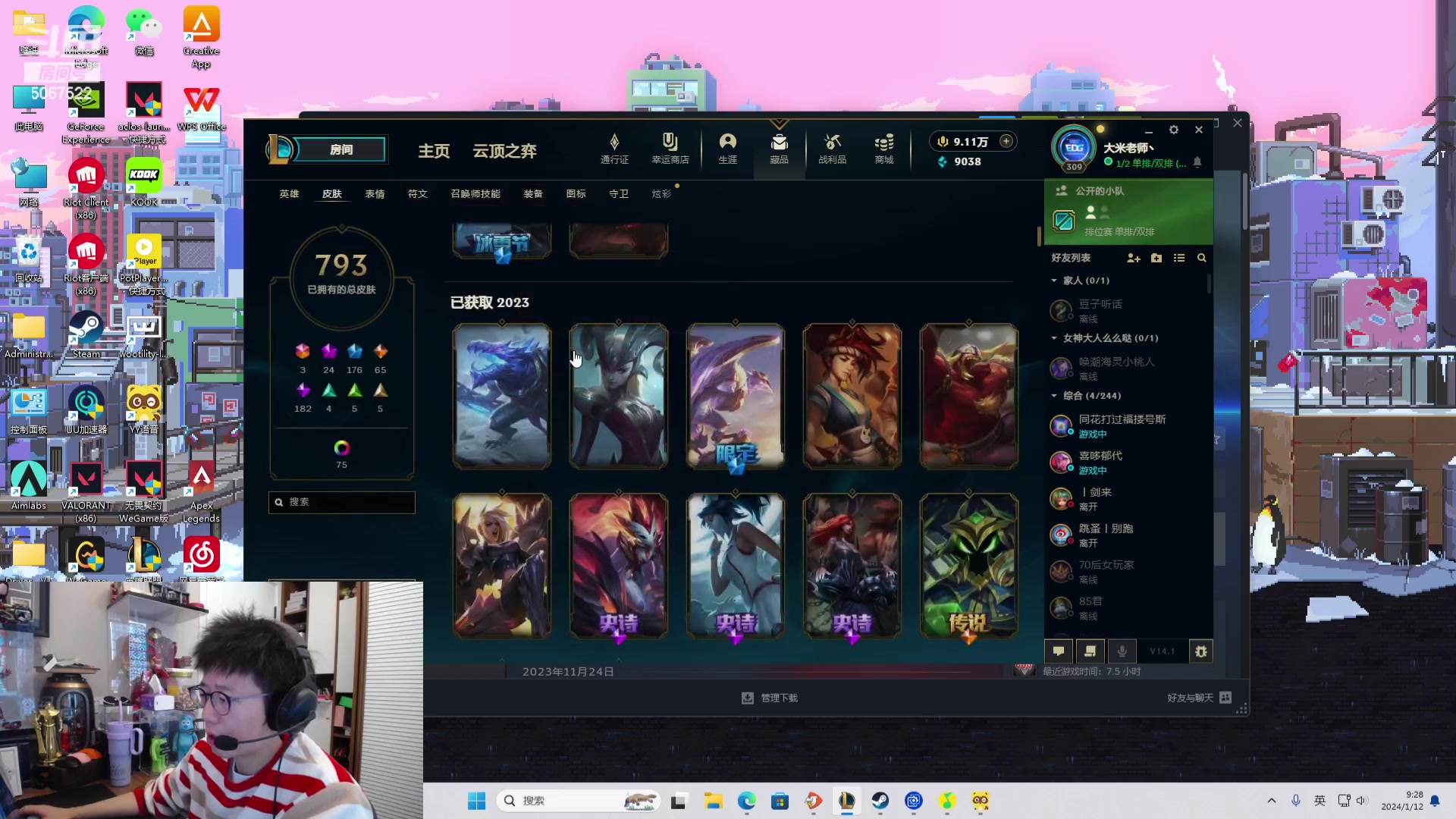Click the friend list view options icon

pyautogui.click(x=1179, y=258)
